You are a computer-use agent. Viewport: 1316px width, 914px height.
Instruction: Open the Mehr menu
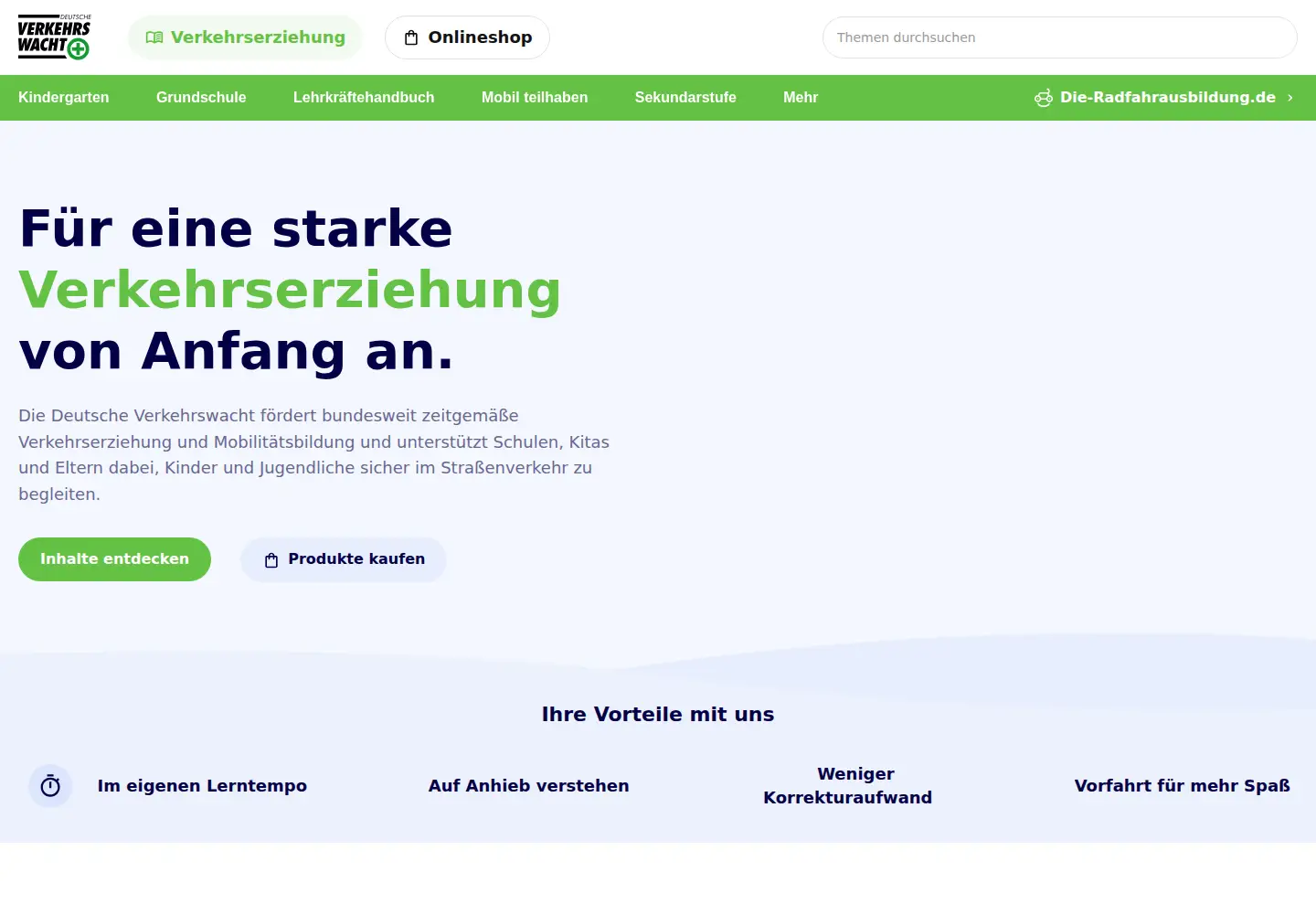[x=801, y=98]
